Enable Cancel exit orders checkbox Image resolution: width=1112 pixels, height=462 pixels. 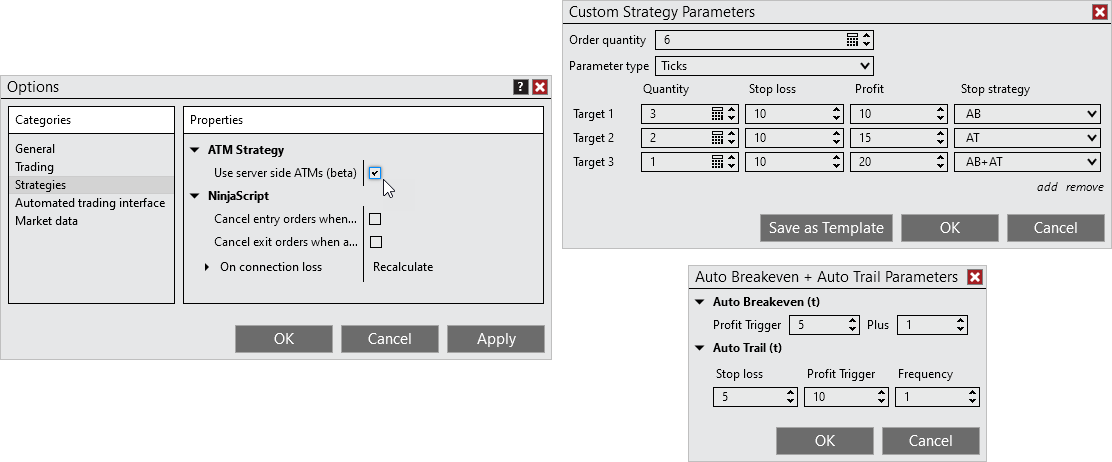375,242
